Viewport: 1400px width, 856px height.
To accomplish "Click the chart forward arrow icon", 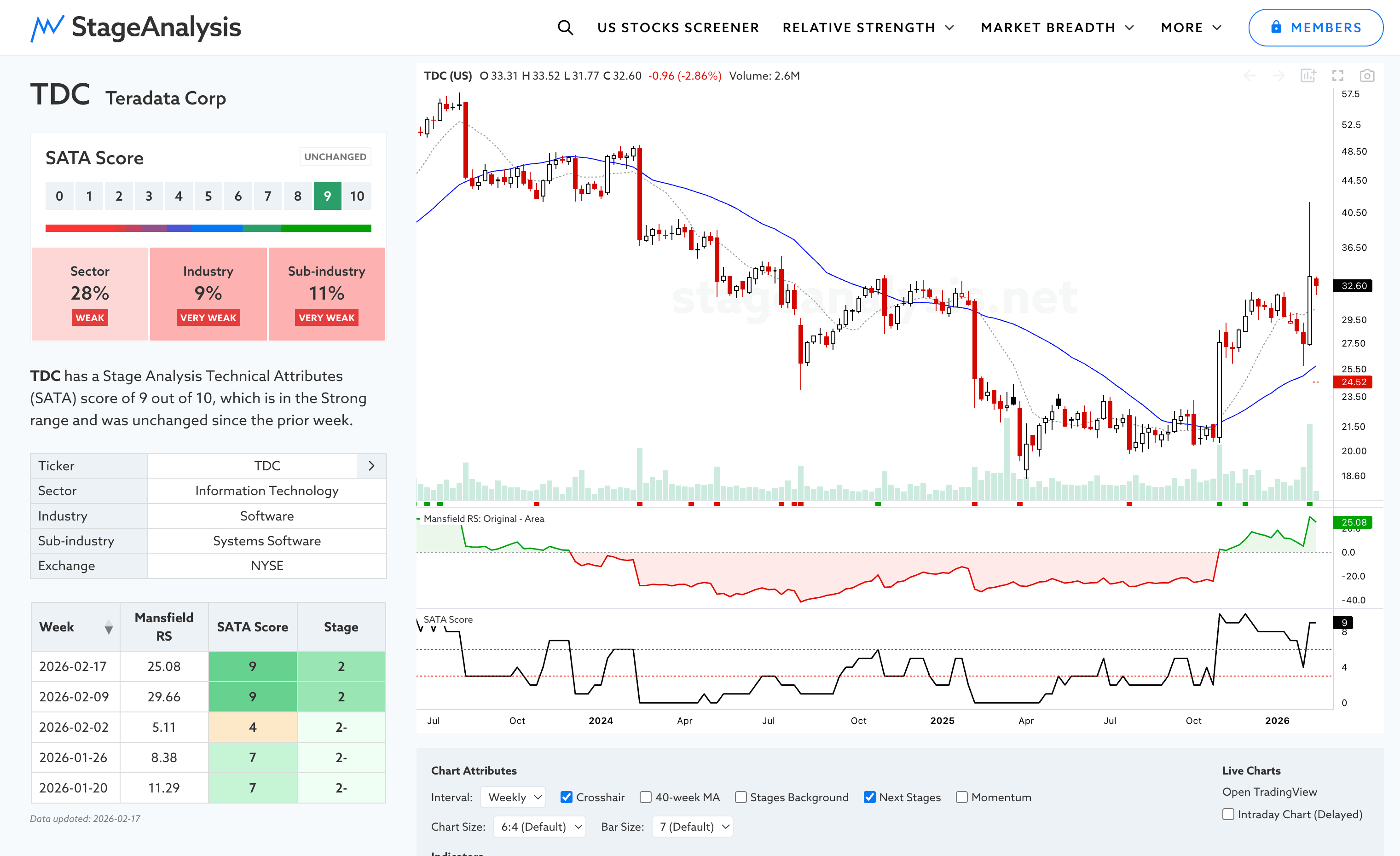I will [1279, 75].
